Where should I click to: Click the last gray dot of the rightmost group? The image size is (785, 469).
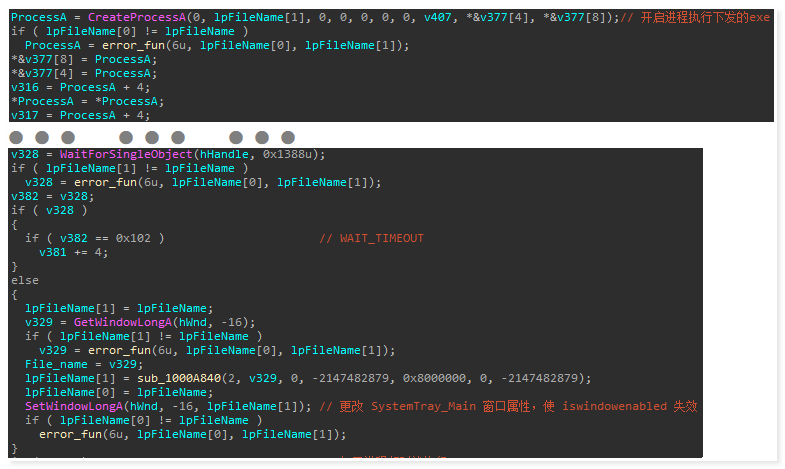(x=288, y=137)
